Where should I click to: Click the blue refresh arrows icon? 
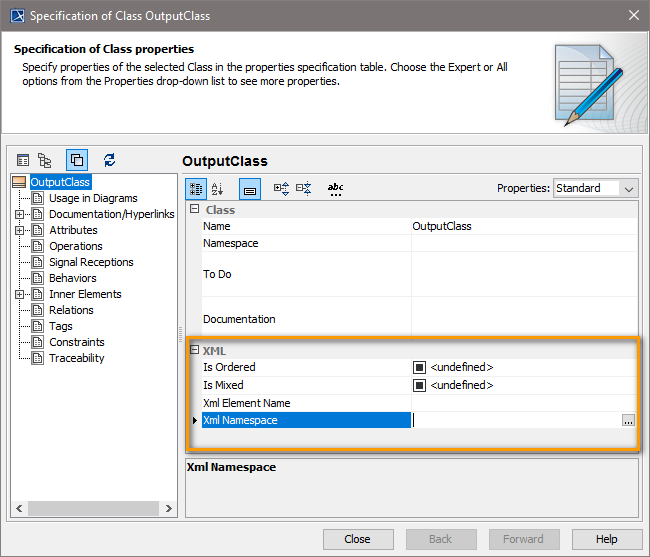point(109,160)
